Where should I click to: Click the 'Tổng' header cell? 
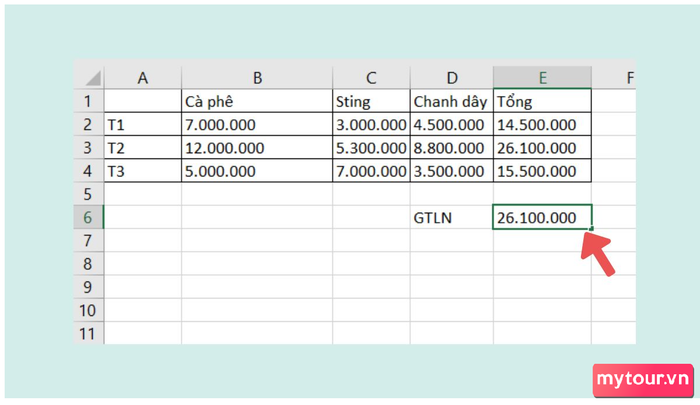(x=542, y=101)
